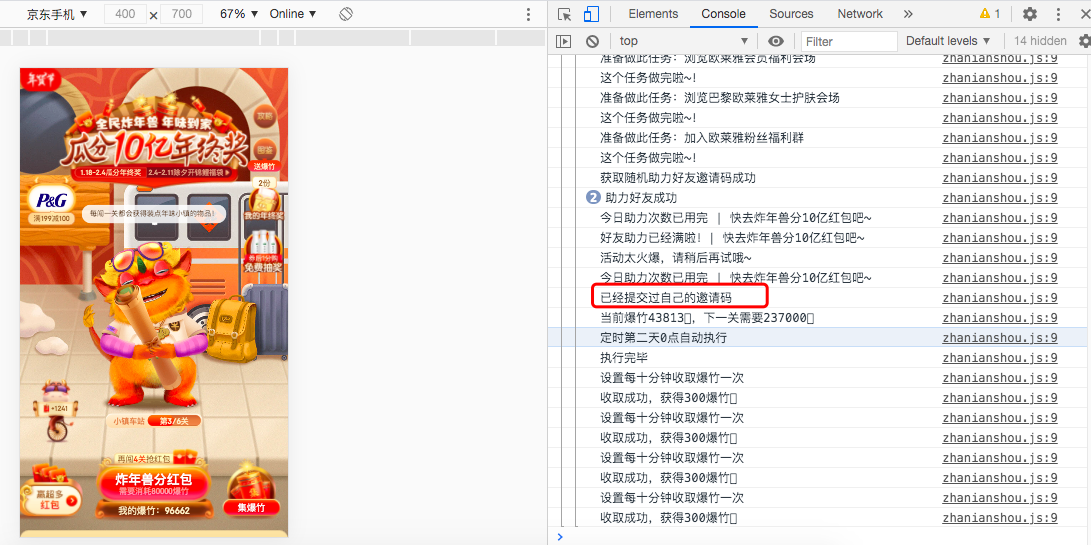Click the warning count badge
The height and width of the screenshot is (545, 1091).
click(x=990, y=14)
